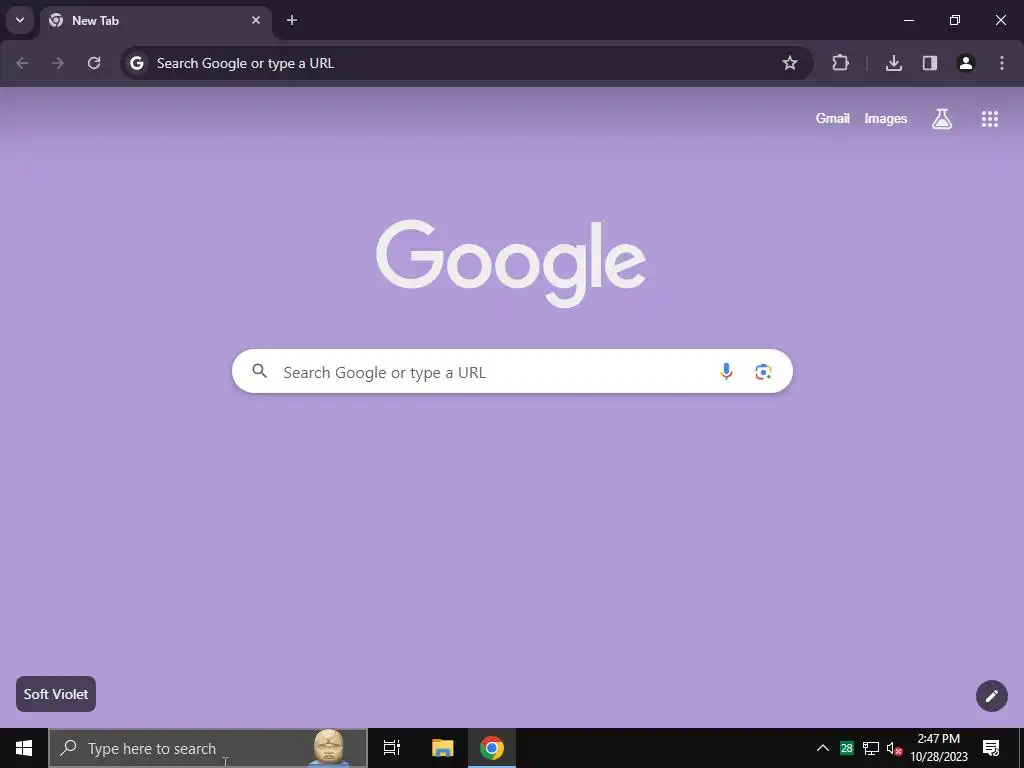The image size is (1024, 768).
Task: Open Search Labs flask icon
Action: click(942, 118)
